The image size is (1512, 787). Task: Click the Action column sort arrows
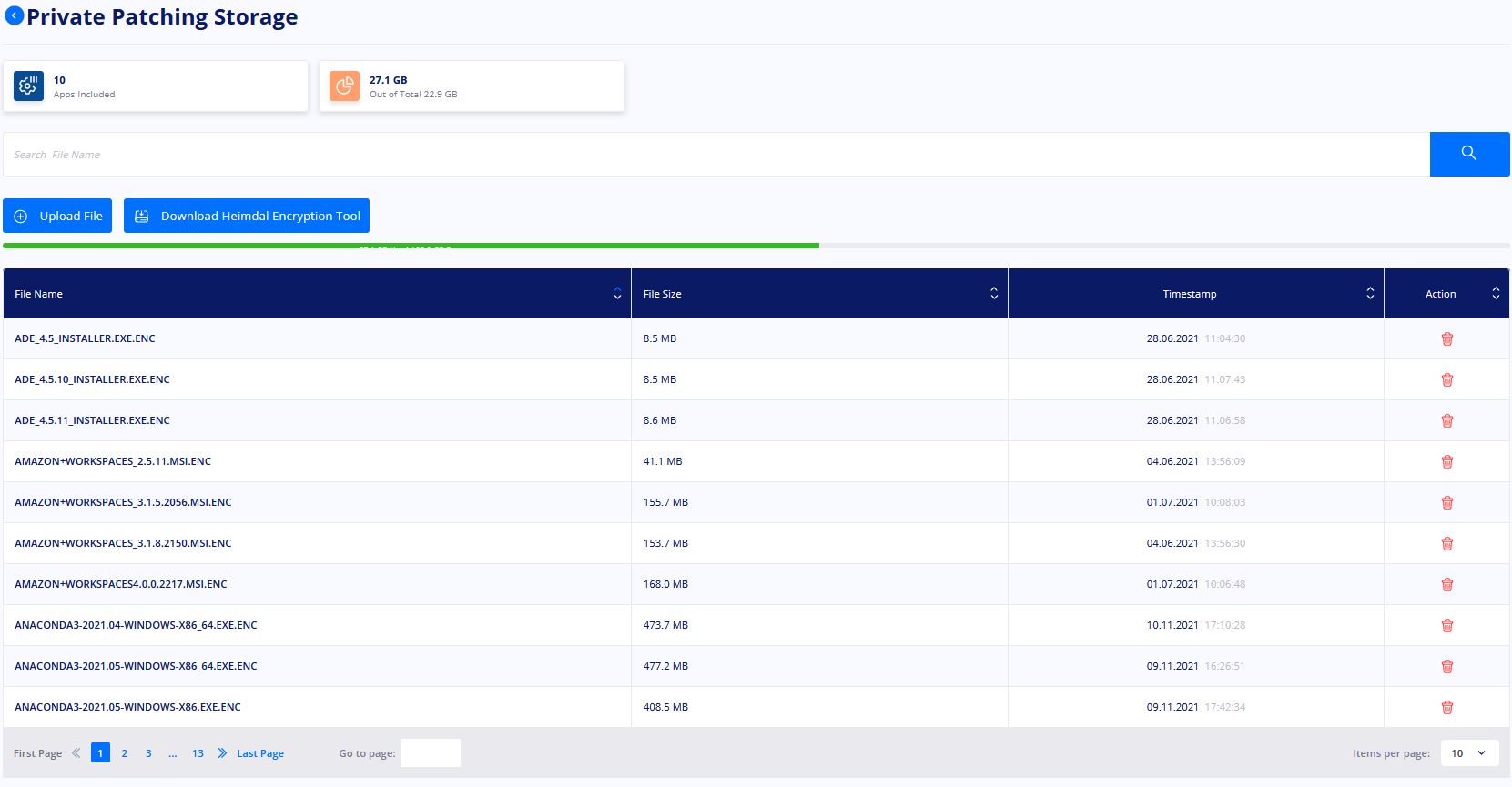tap(1496, 293)
